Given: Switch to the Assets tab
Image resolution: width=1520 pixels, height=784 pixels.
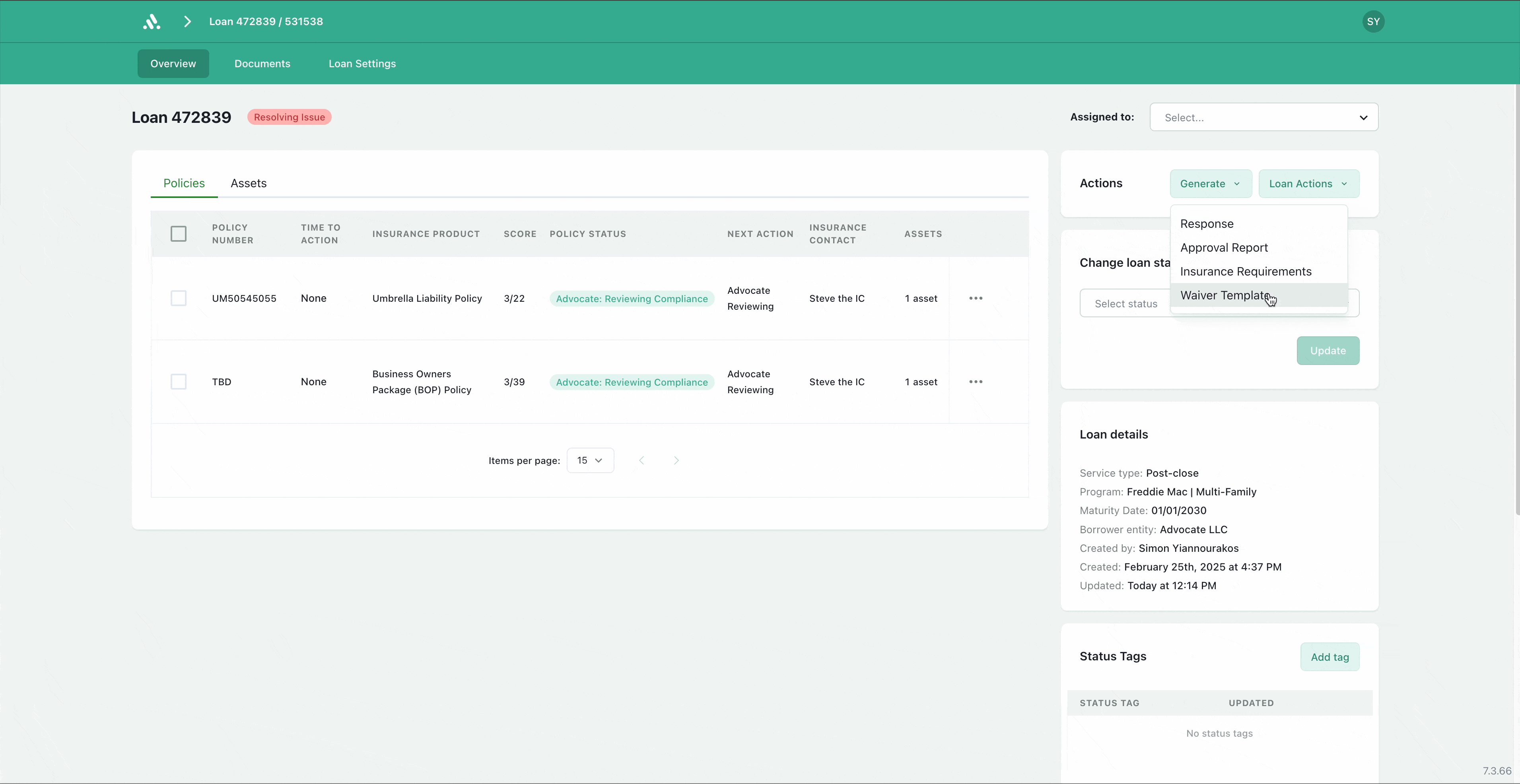Looking at the screenshot, I should [x=249, y=183].
